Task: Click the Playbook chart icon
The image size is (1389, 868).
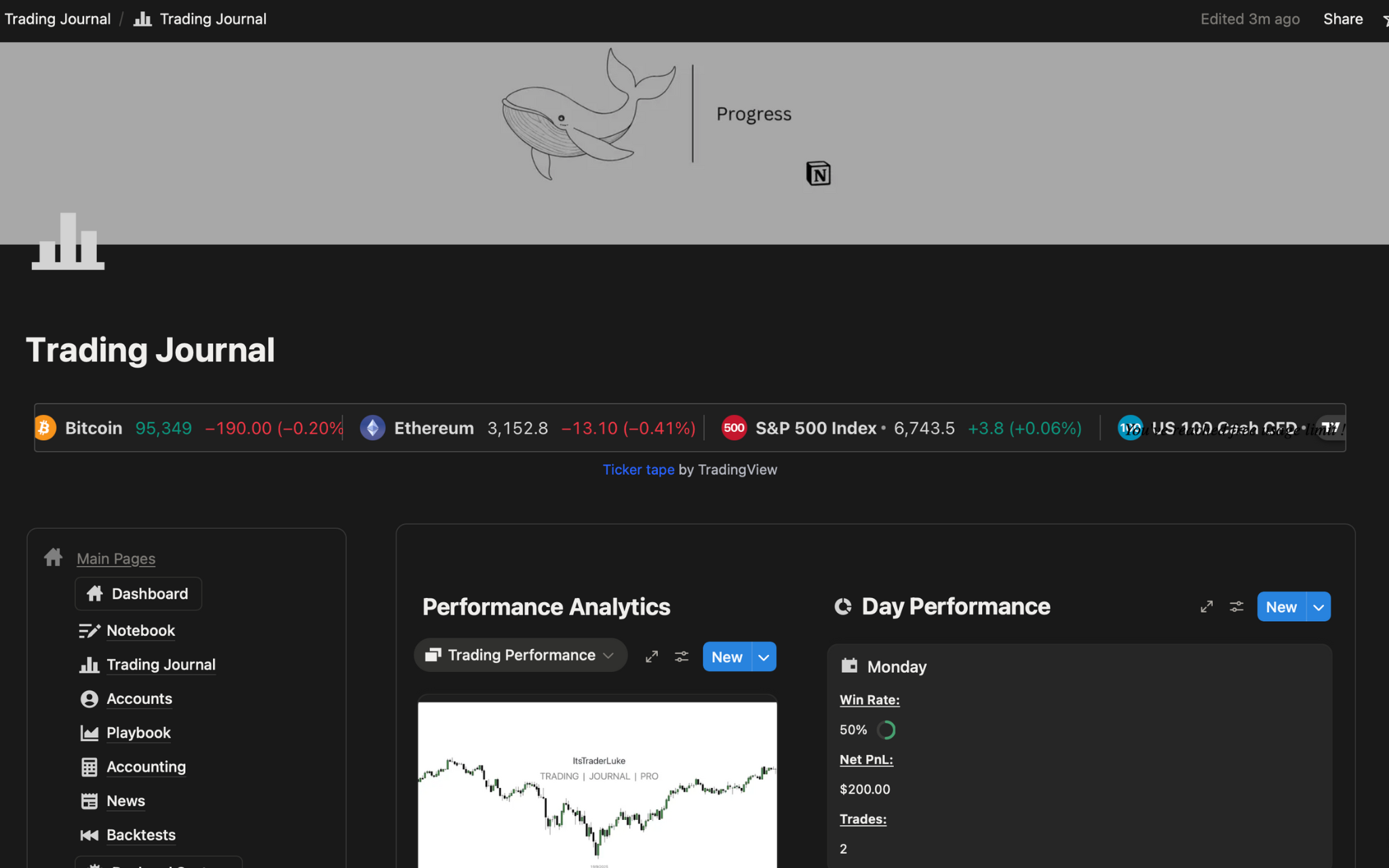Action: 90,732
